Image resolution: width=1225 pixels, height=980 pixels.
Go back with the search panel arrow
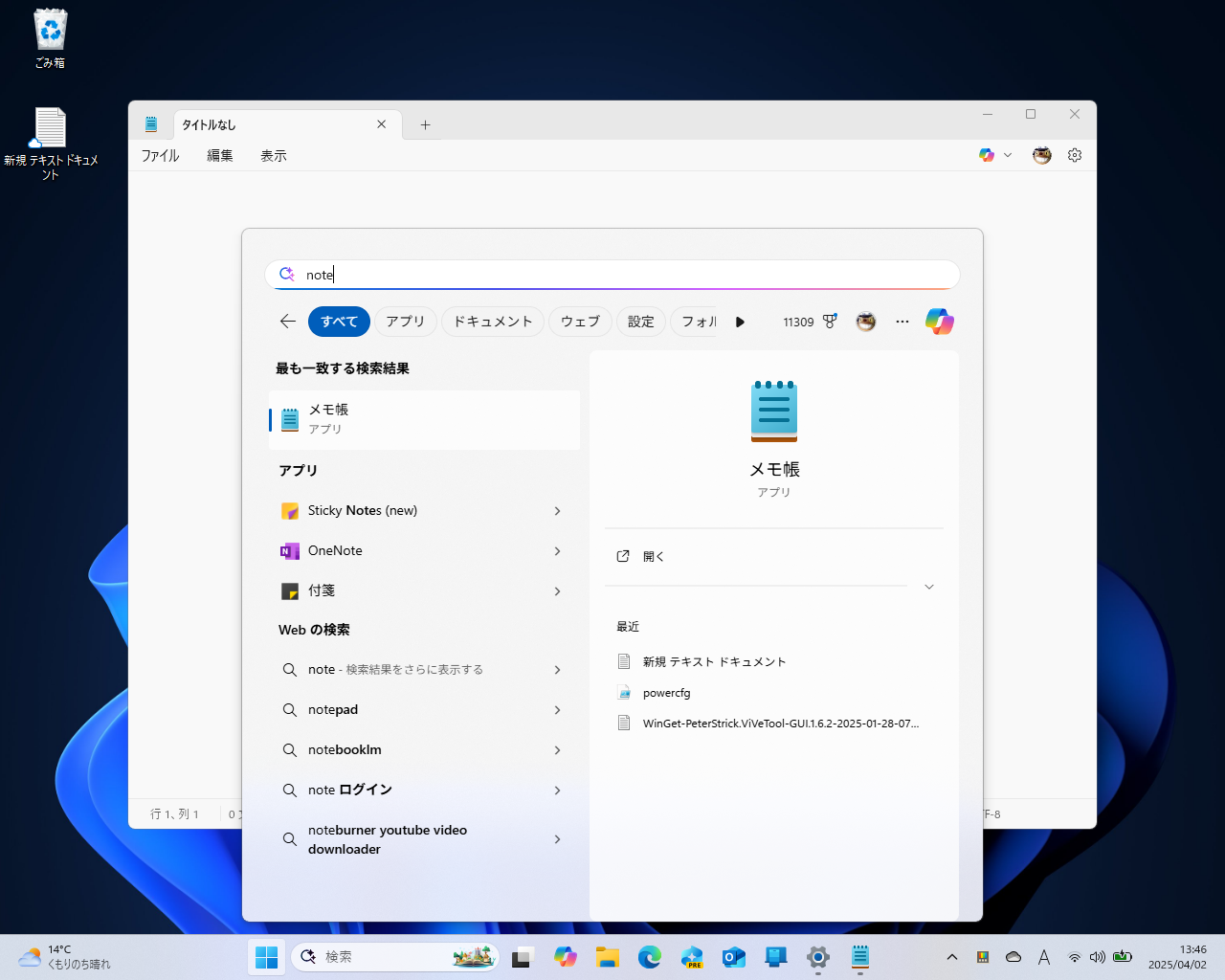[x=287, y=322]
